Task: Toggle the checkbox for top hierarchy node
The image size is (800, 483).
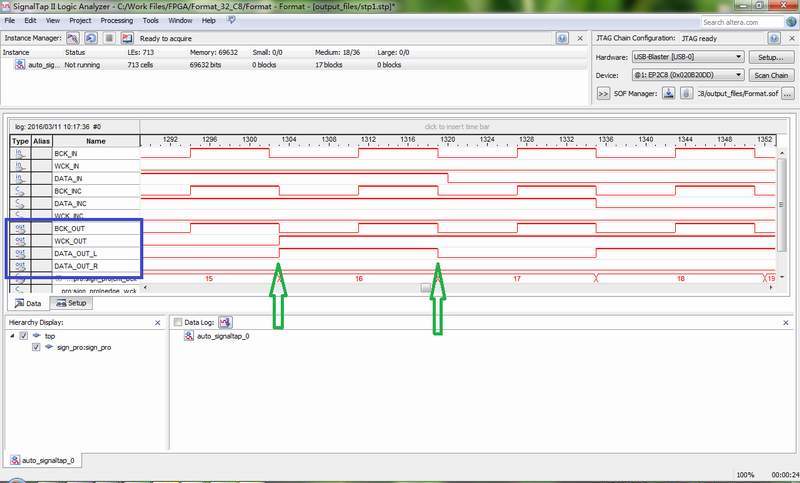Action: tap(23, 336)
